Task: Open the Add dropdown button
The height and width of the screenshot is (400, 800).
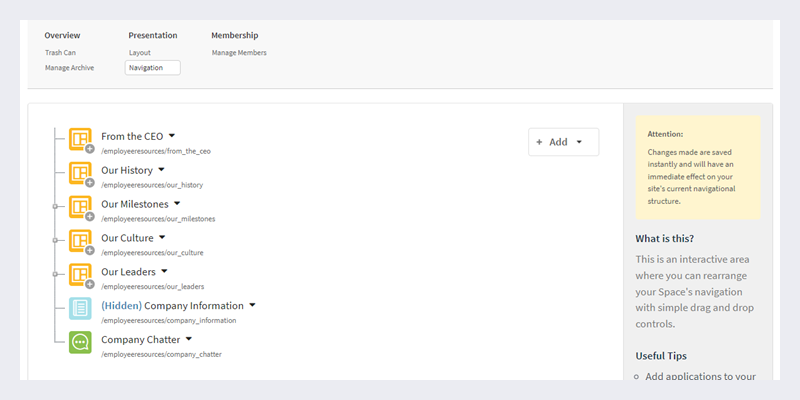Action: (563, 142)
